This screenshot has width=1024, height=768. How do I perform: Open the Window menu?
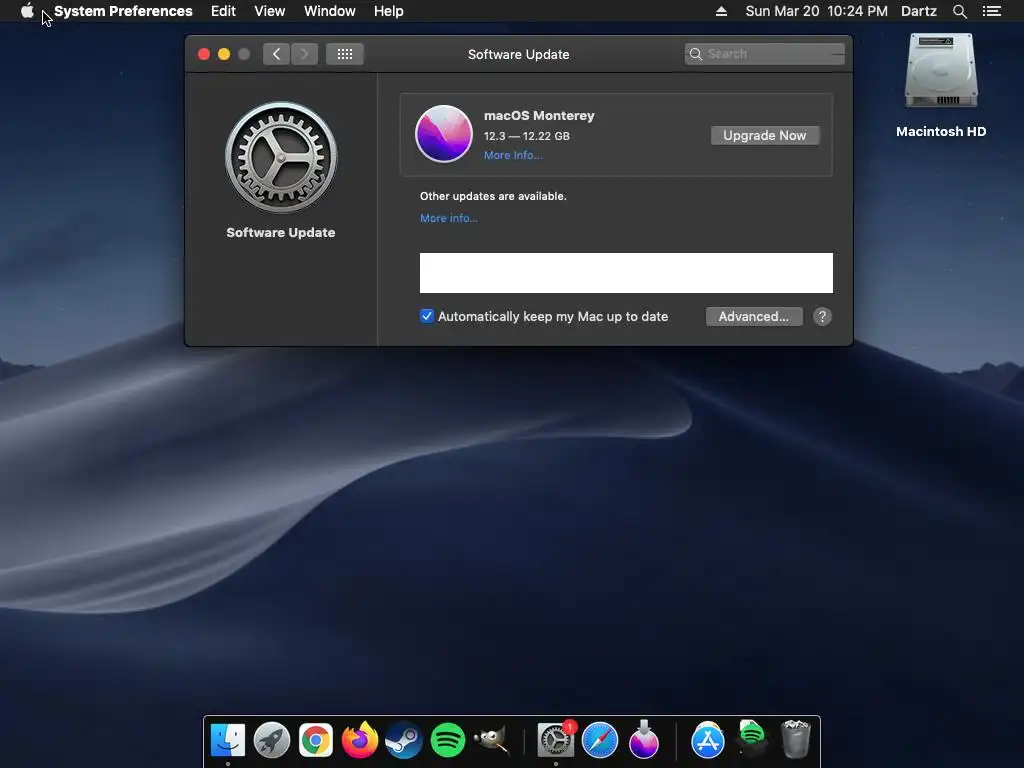click(329, 11)
